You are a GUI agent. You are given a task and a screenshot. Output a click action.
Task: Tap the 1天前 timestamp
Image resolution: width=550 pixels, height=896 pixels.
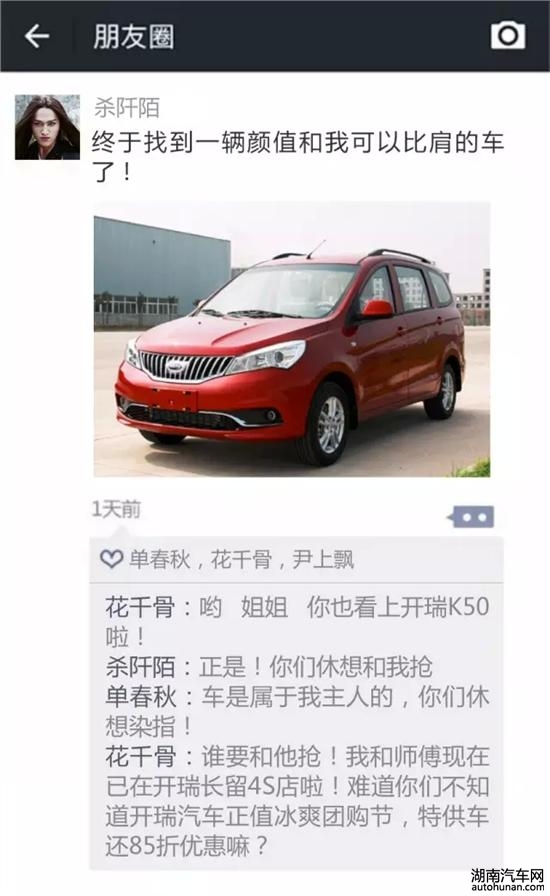pos(116,509)
